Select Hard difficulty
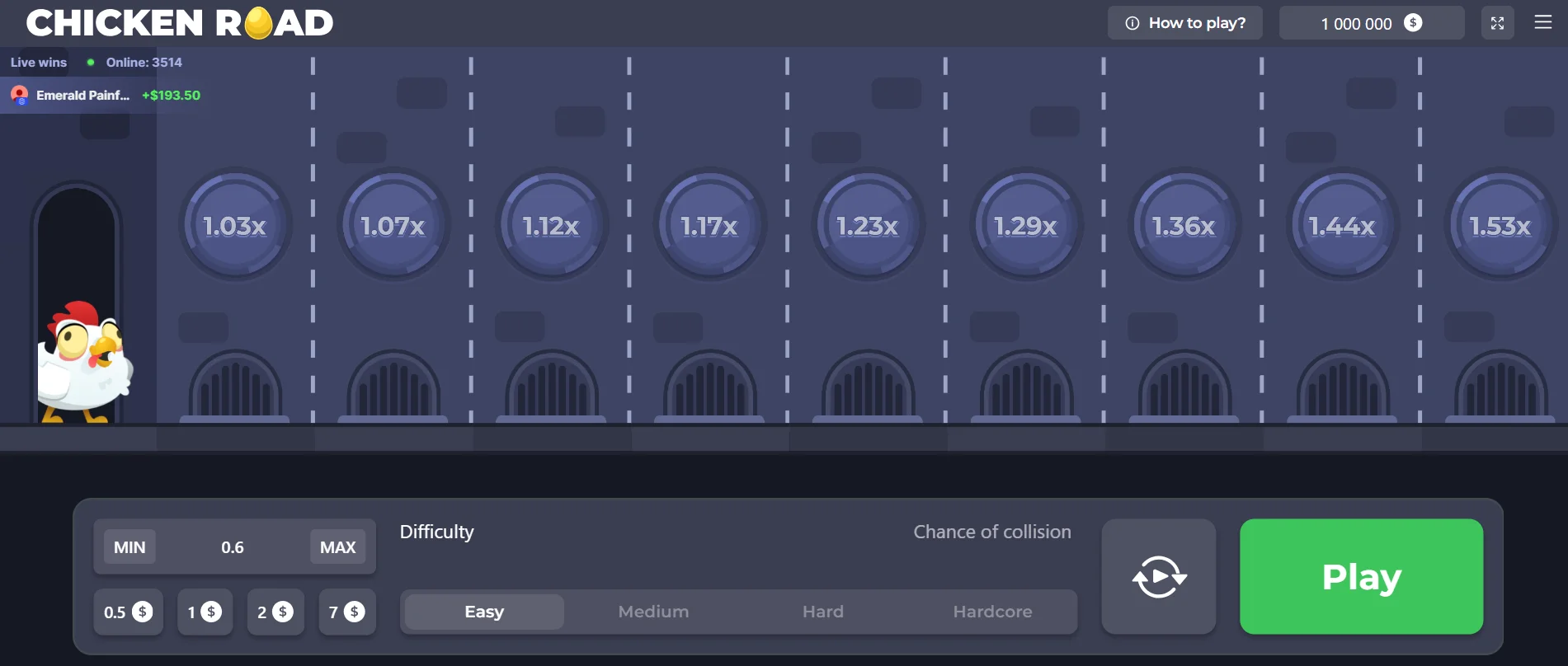The image size is (1568, 666). pos(823,612)
